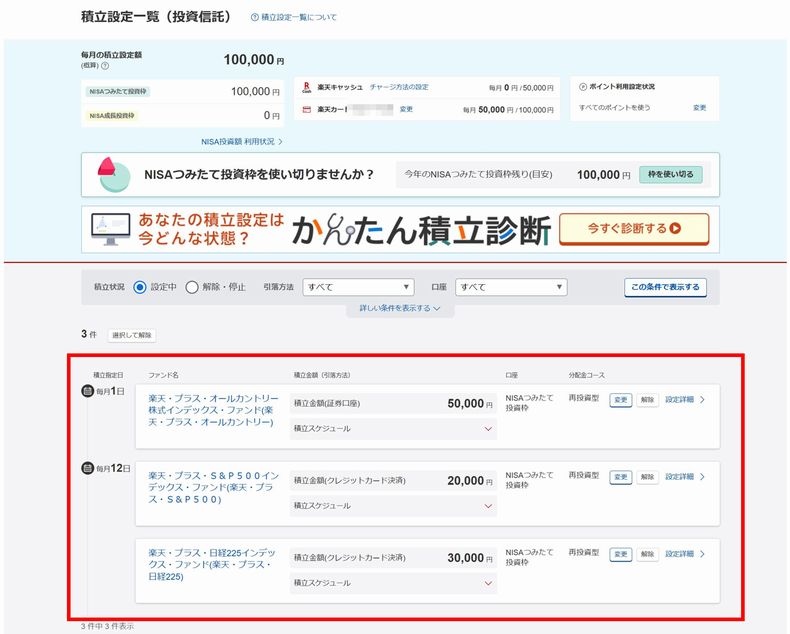This screenshot has width=790, height=634.
Task: Click the ポイント利用設定状況 point icon
Action: (583, 87)
